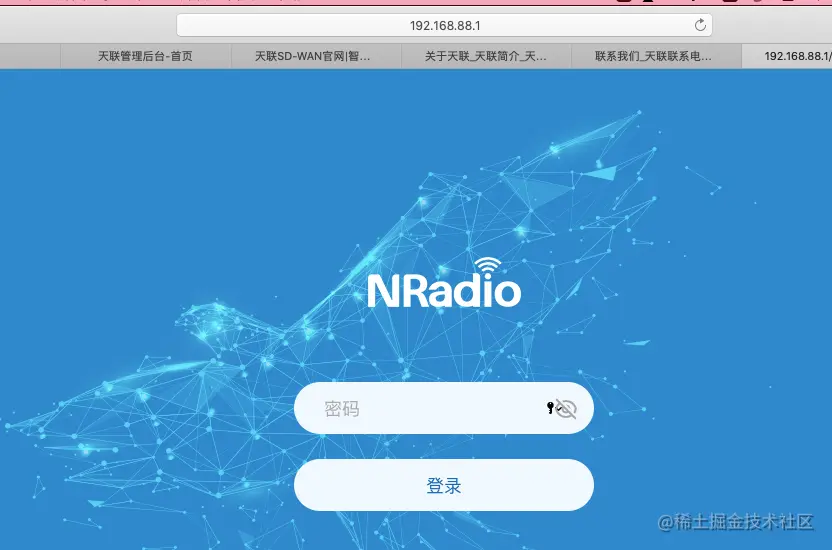Select the 关于天联_天联简介 tab
832x550 pixels.
486,56
